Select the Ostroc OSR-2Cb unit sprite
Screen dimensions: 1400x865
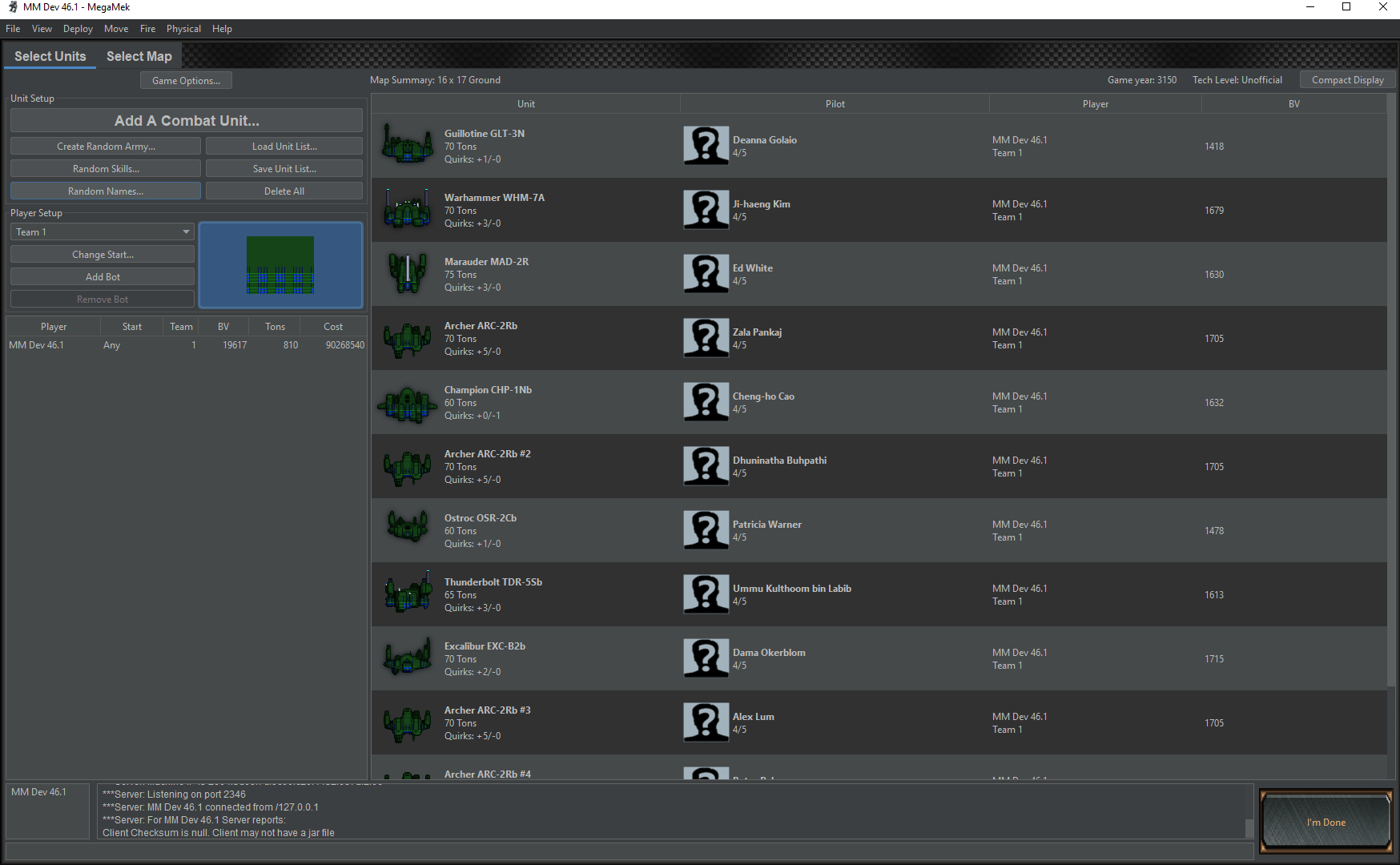[407, 529]
